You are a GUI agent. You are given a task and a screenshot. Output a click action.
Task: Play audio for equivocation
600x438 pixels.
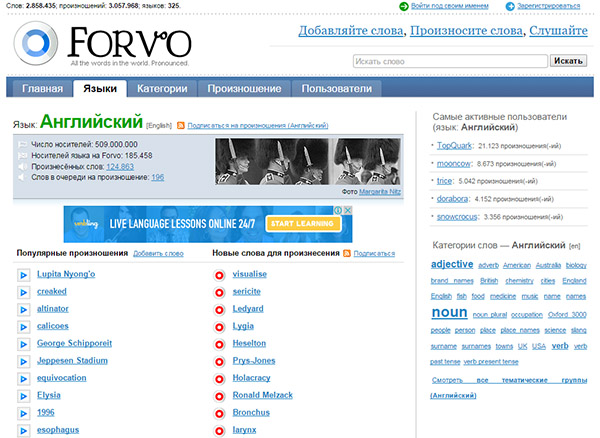pos(24,378)
